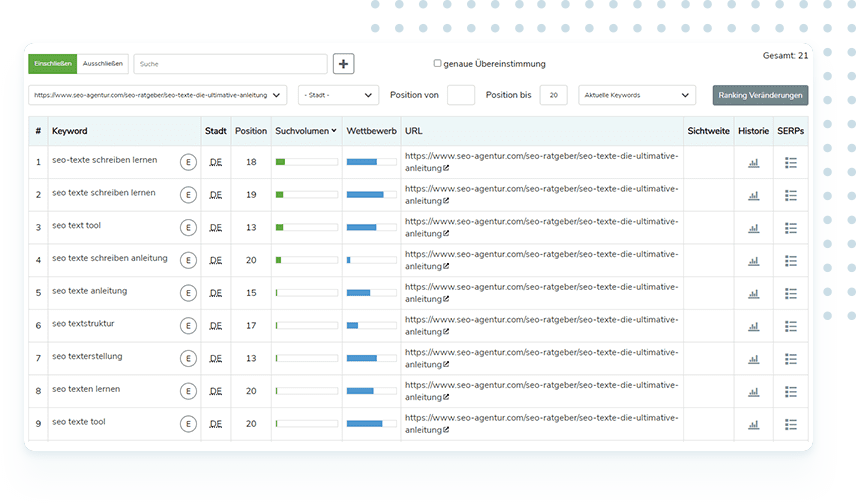Focus the Position bis field
This screenshot has height=503, width=856.
coord(554,95)
